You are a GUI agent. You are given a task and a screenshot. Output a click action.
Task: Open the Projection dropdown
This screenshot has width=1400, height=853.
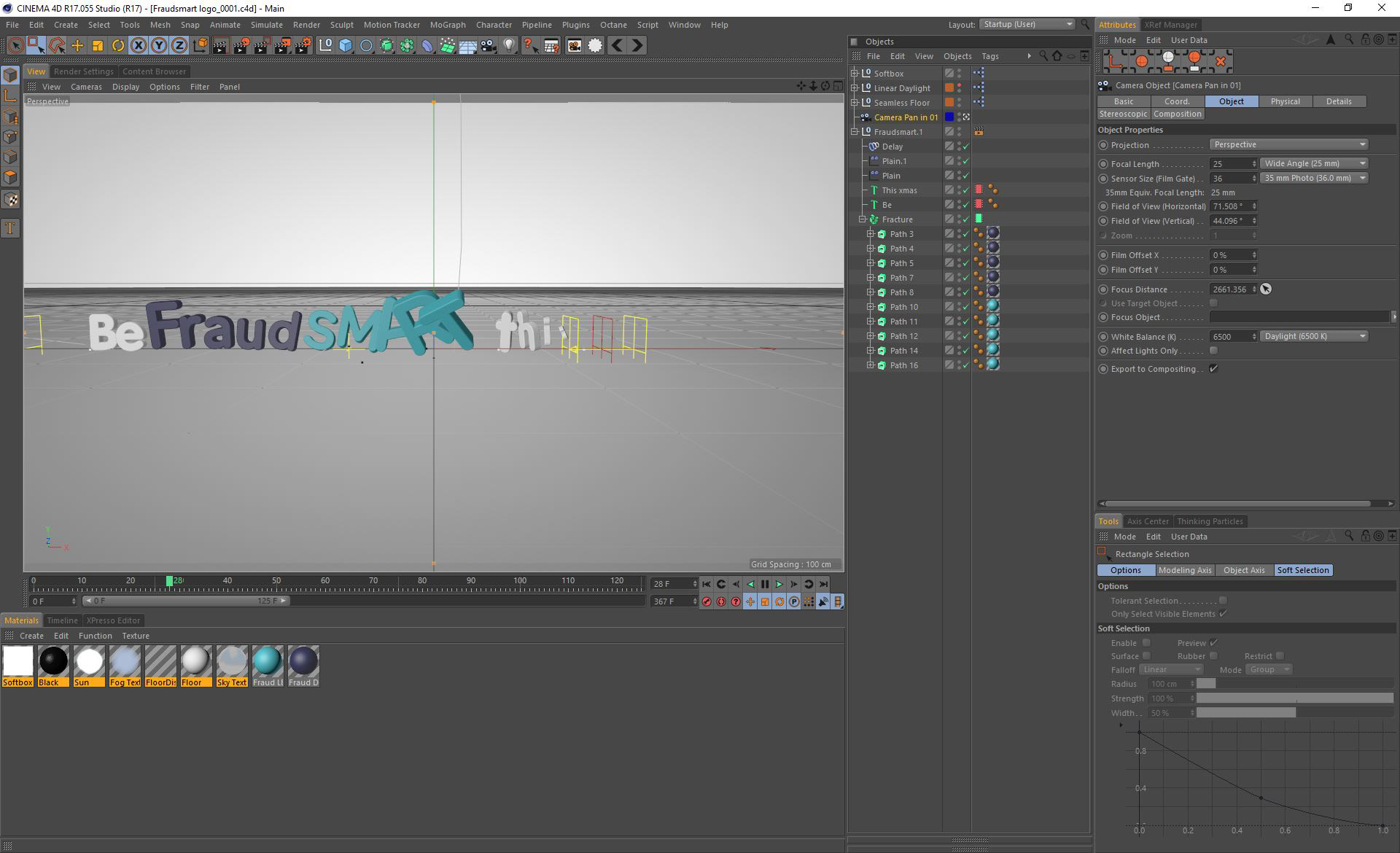point(1288,144)
